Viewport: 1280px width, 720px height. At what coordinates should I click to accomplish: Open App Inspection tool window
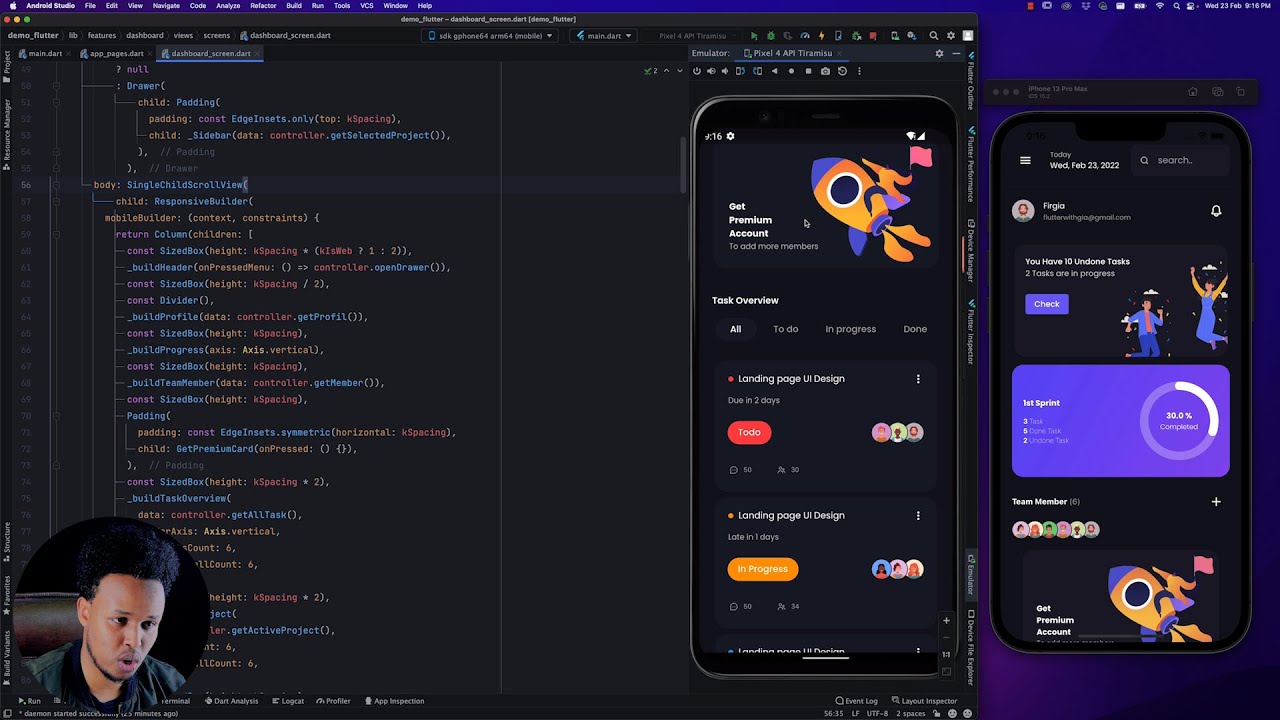click(394, 701)
